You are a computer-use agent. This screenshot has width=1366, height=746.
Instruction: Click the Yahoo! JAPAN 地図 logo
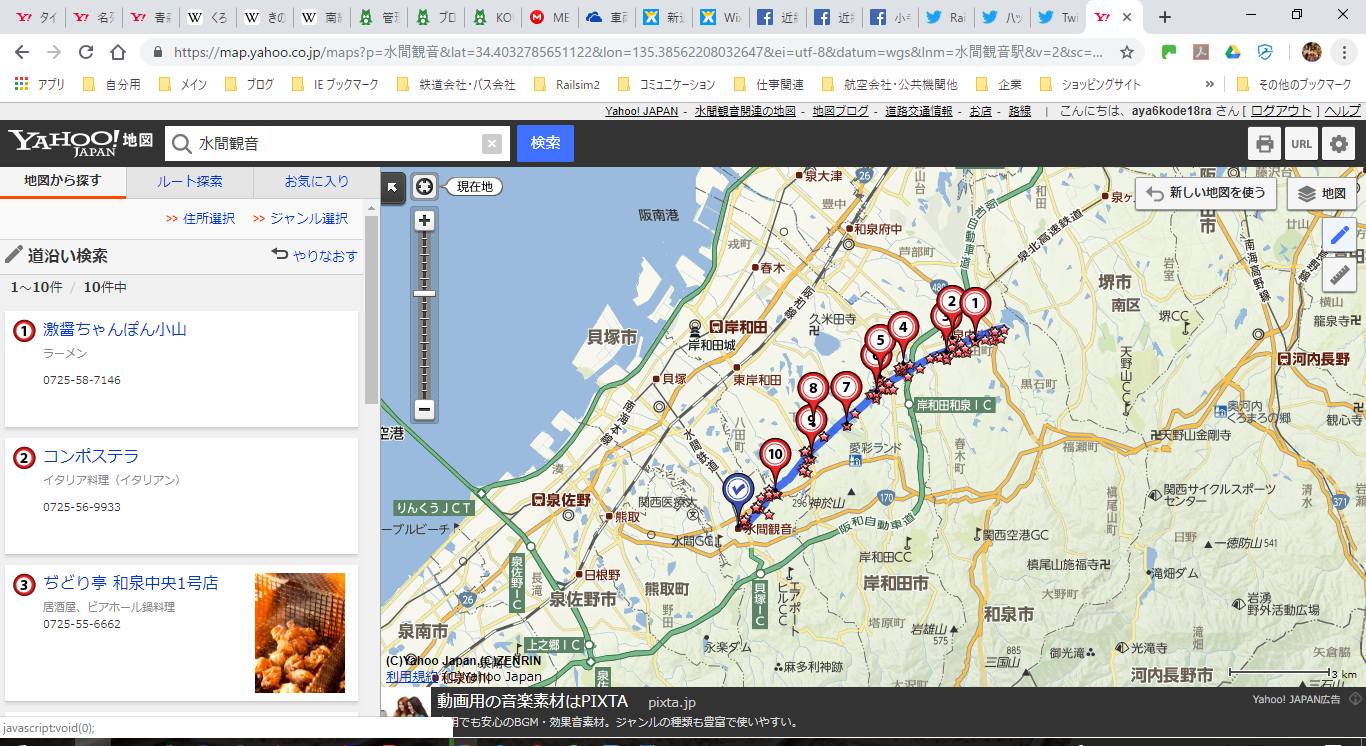coord(81,143)
